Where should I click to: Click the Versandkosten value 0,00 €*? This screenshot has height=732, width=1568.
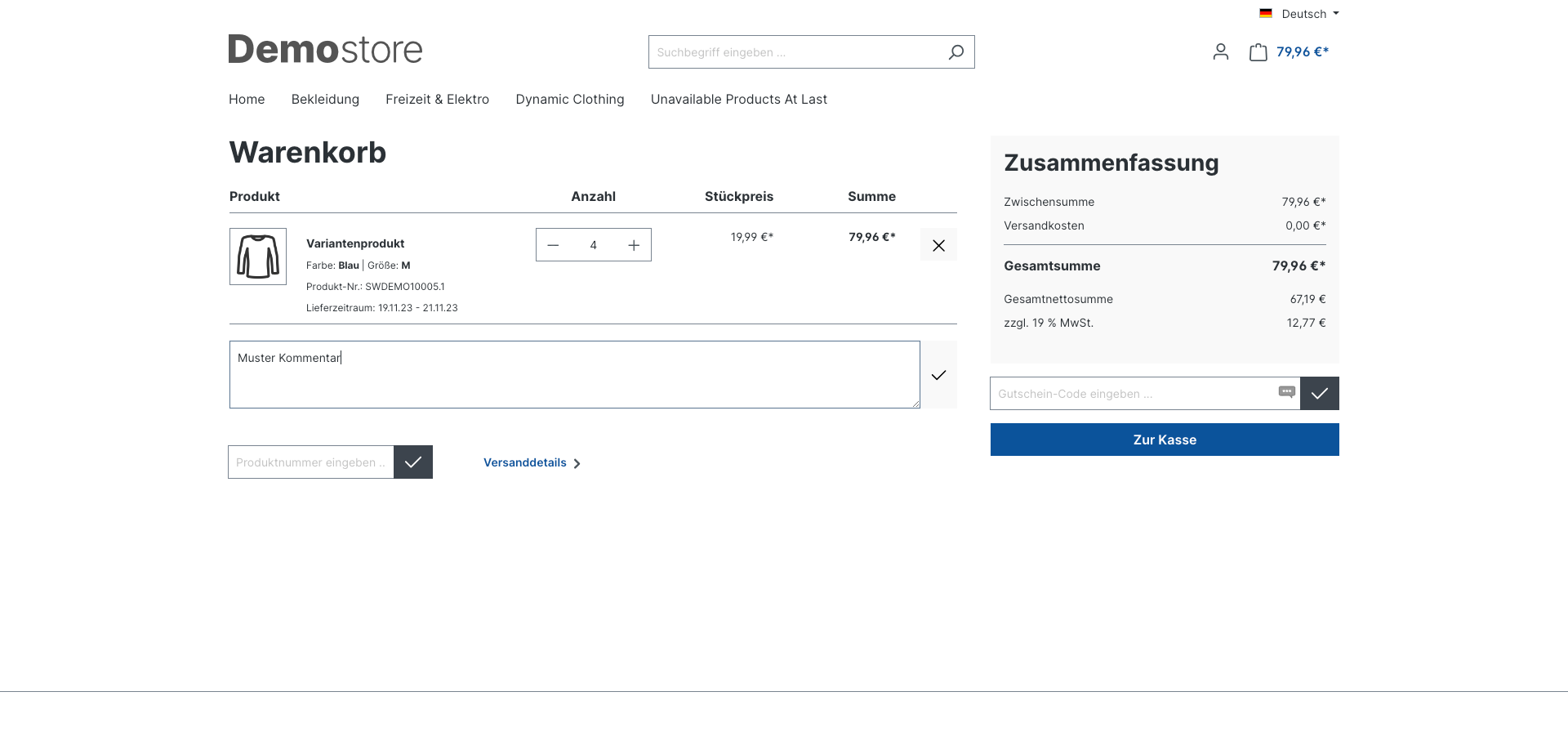pos(1306,225)
